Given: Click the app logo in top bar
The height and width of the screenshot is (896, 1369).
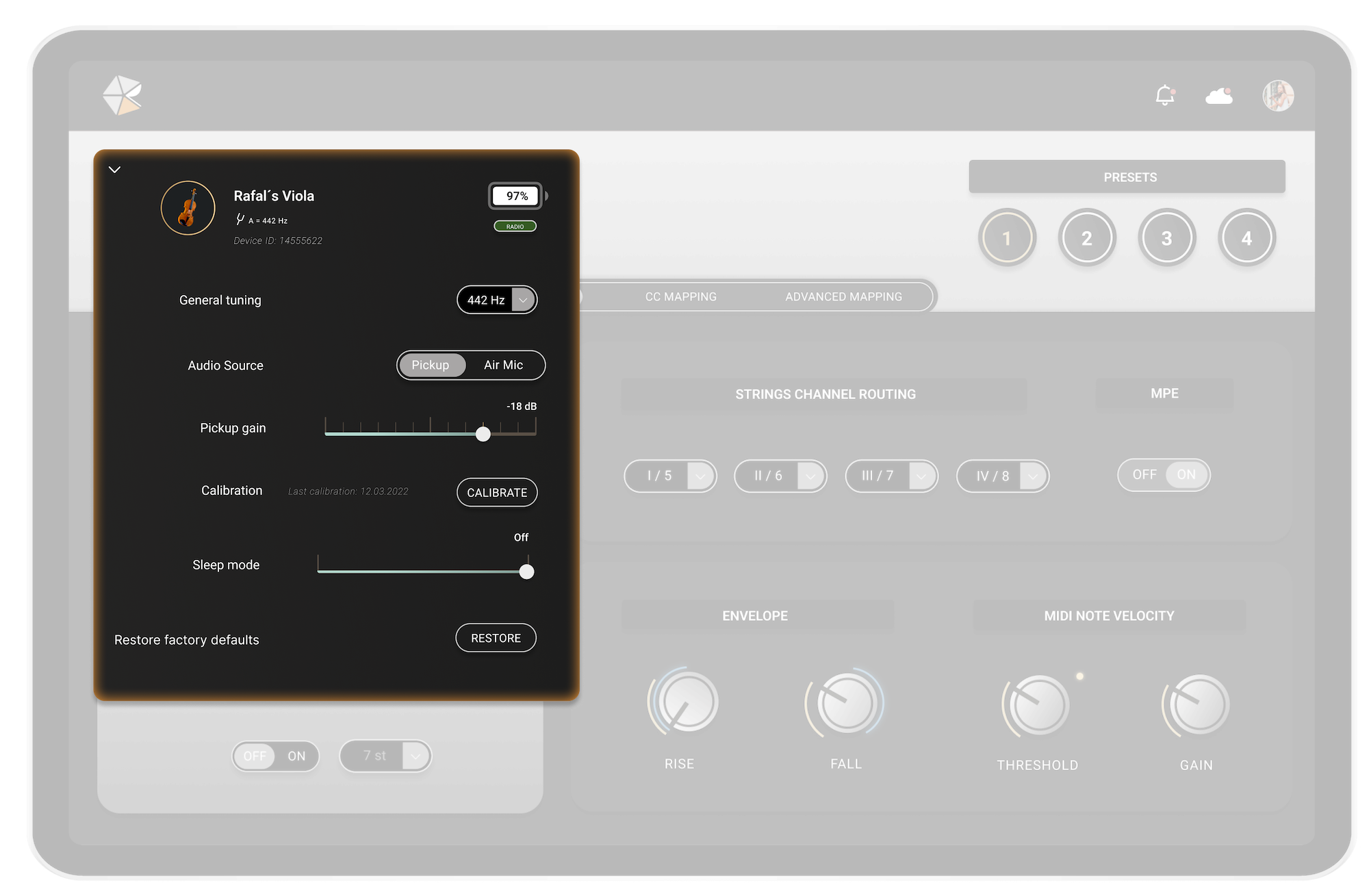Looking at the screenshot, I should pyautogui.click(x=122, y=95).
